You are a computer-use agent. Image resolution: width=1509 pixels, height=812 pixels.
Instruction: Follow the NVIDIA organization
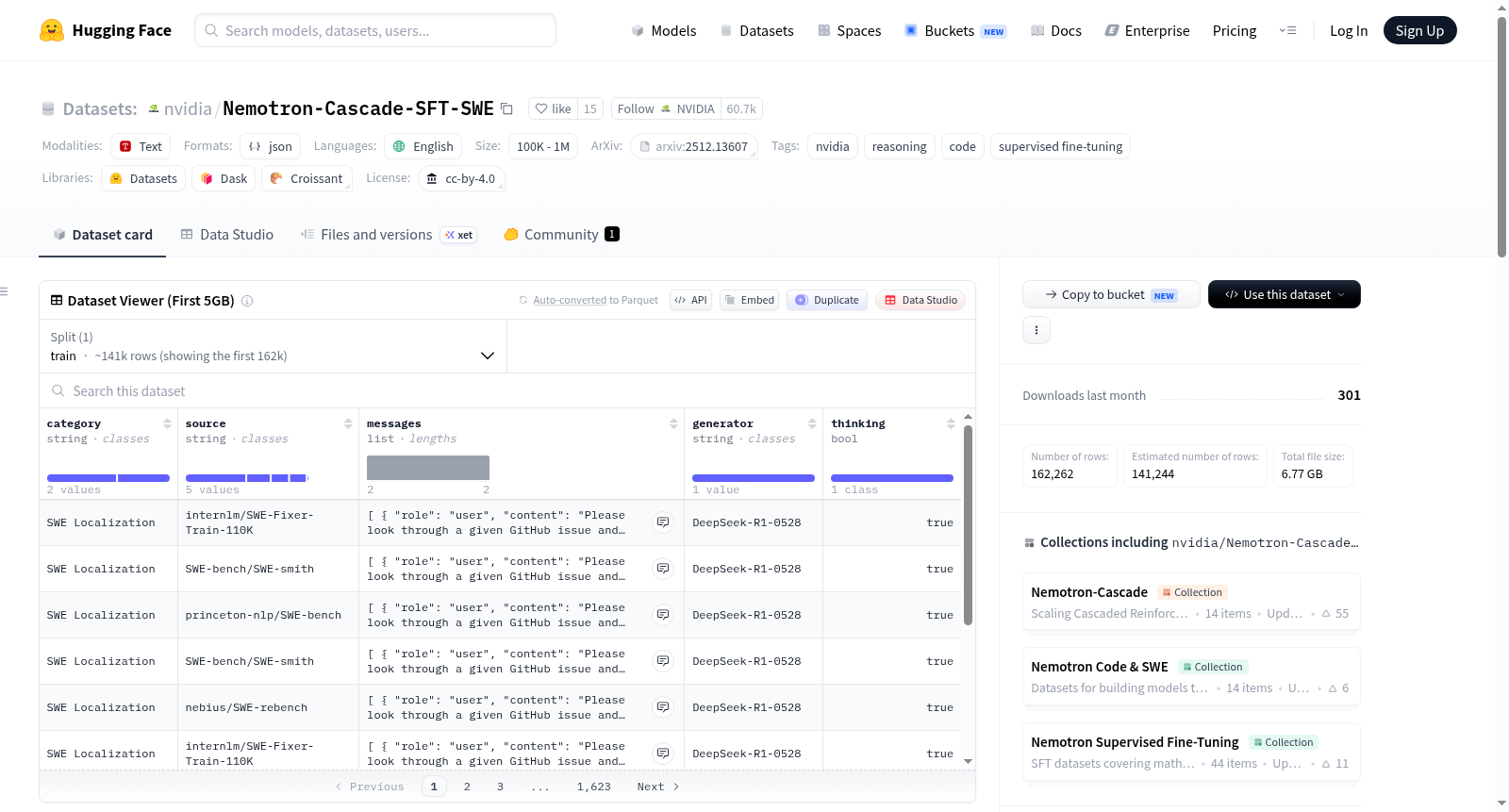tap(666, 108)
